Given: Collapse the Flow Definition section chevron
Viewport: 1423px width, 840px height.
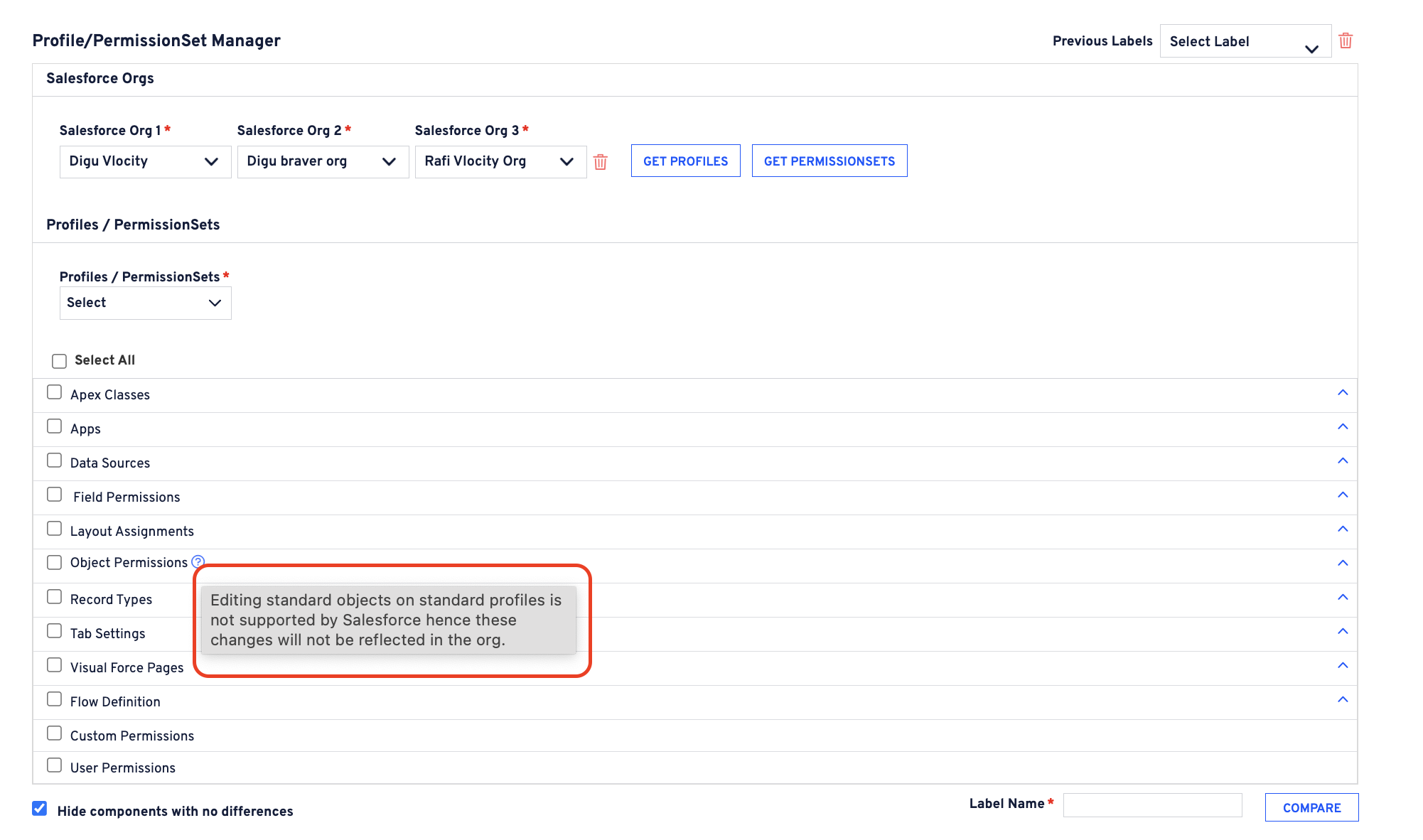Looking at the screenshot, I should [x=1343, y=700].
